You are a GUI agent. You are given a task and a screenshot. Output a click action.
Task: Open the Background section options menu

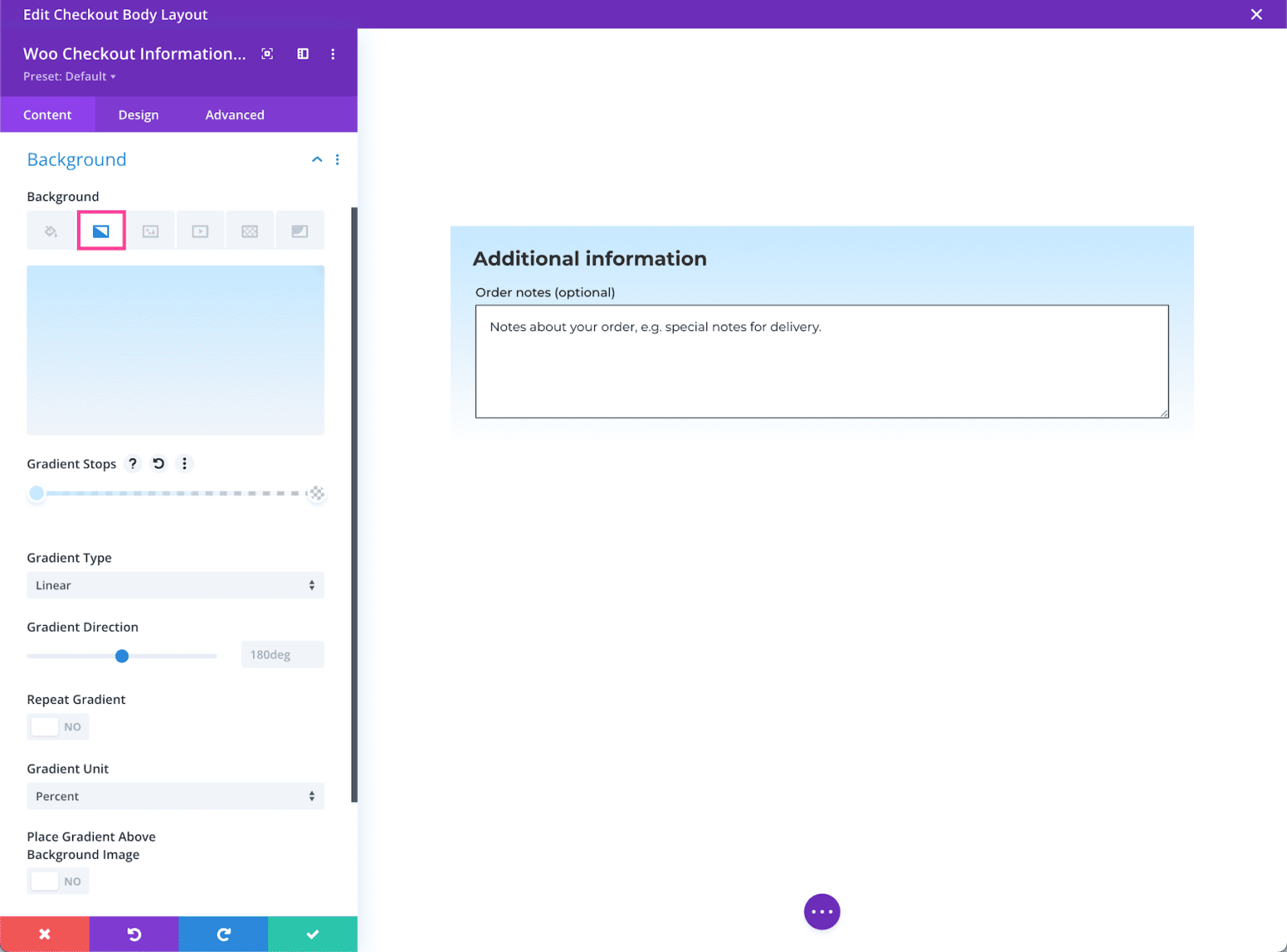click(338, 159)
